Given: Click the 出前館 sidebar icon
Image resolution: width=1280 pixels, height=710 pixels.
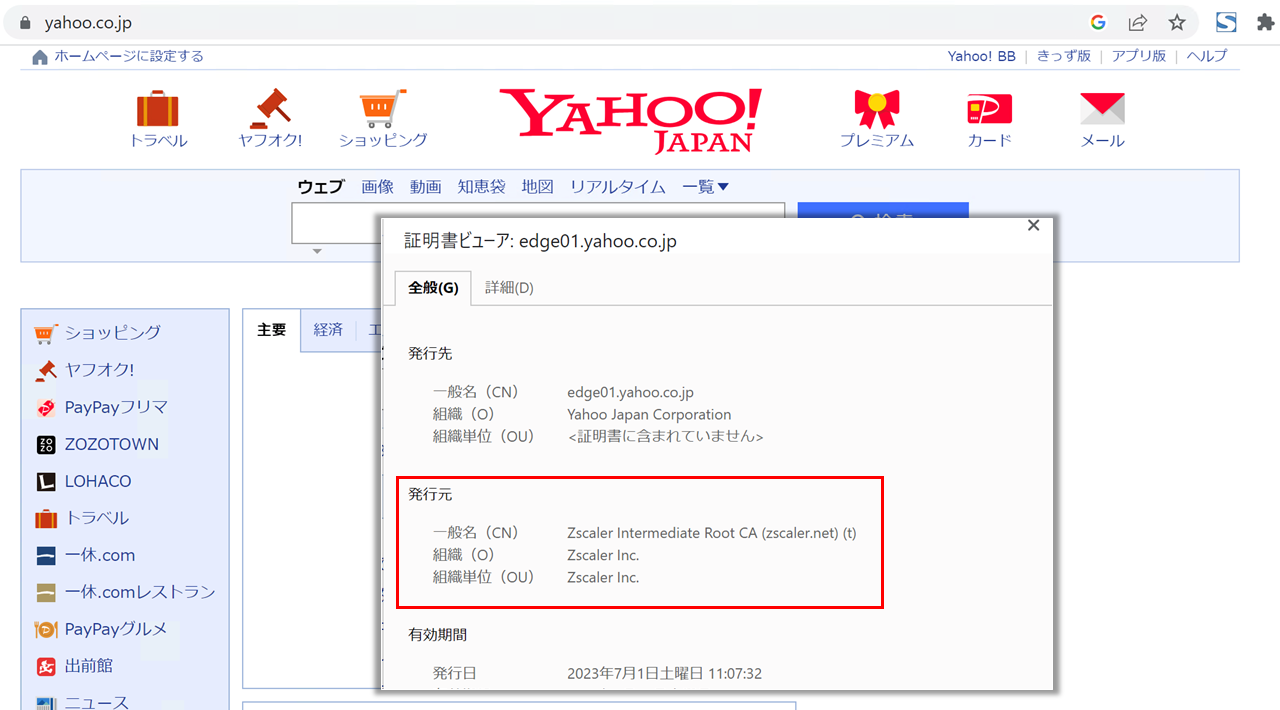Looking at the screenshot, I should [46, 666].
